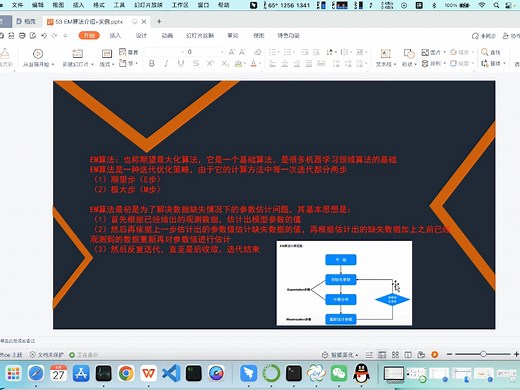The width and height of the screenshot is (520, 390).
Task: Click the Reading view icon in status bar
Action: point(408,355)
